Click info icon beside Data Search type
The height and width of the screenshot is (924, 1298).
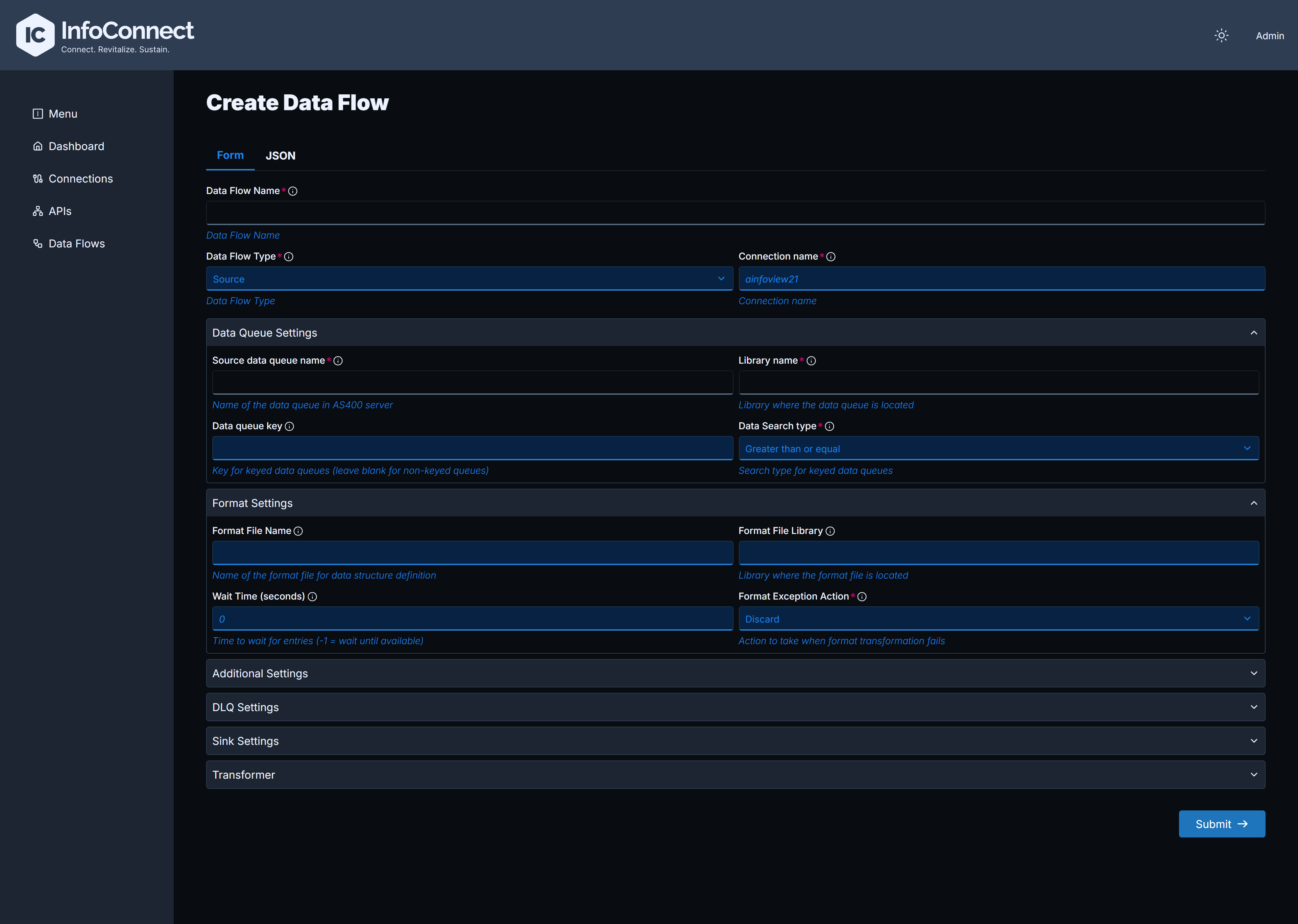pos(830,426)
